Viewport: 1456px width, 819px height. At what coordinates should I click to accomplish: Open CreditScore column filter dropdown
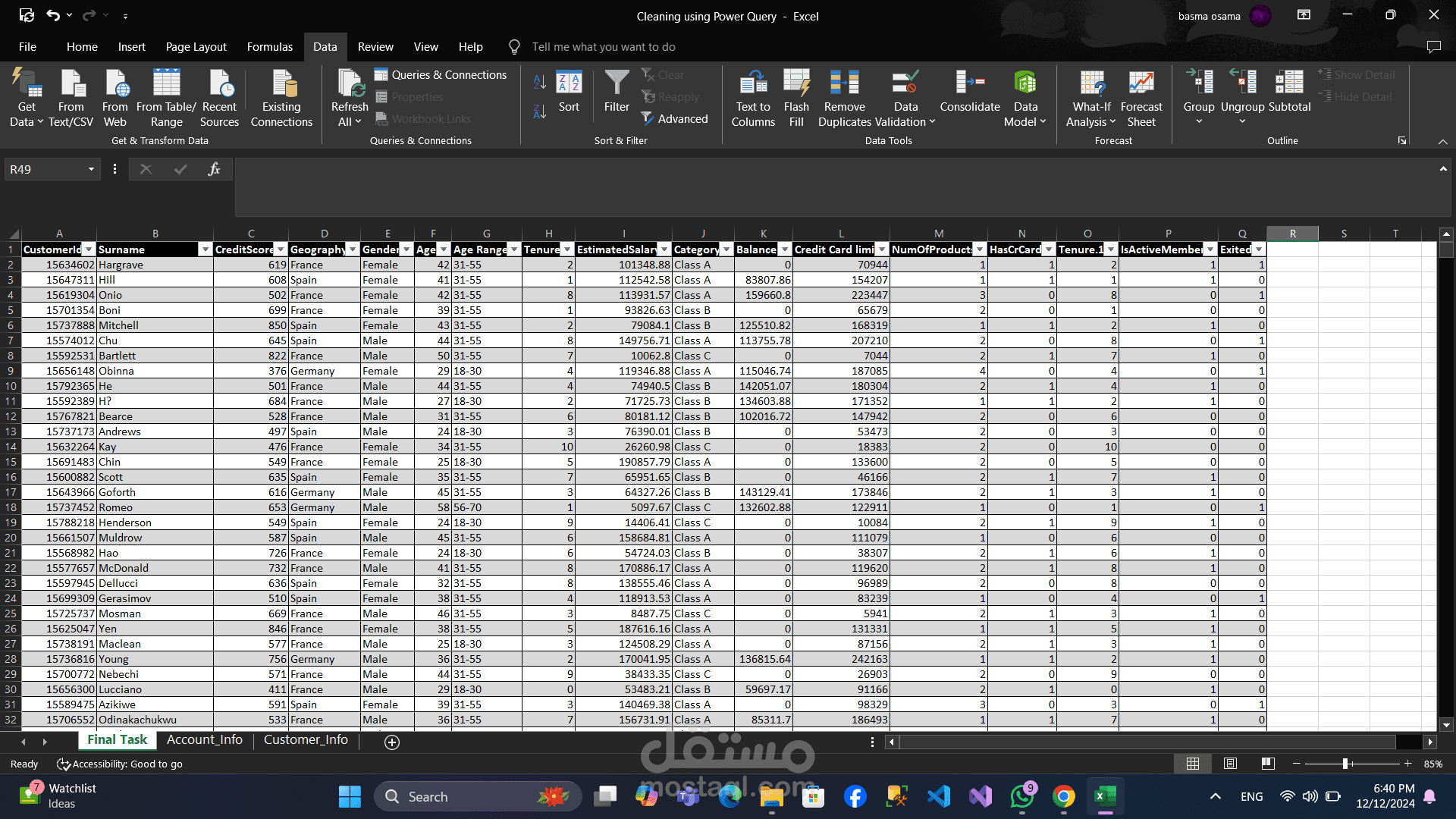(x=281, y=249)
